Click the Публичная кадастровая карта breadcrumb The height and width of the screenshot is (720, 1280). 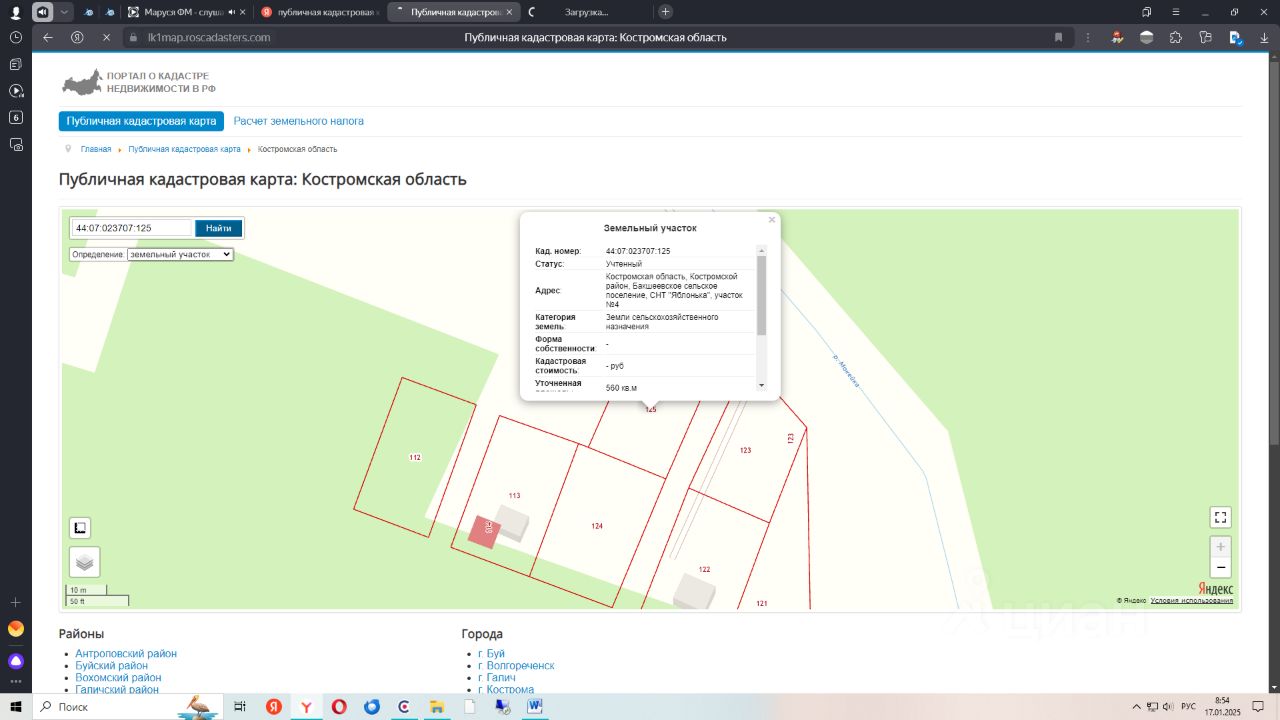pos(185,149)
